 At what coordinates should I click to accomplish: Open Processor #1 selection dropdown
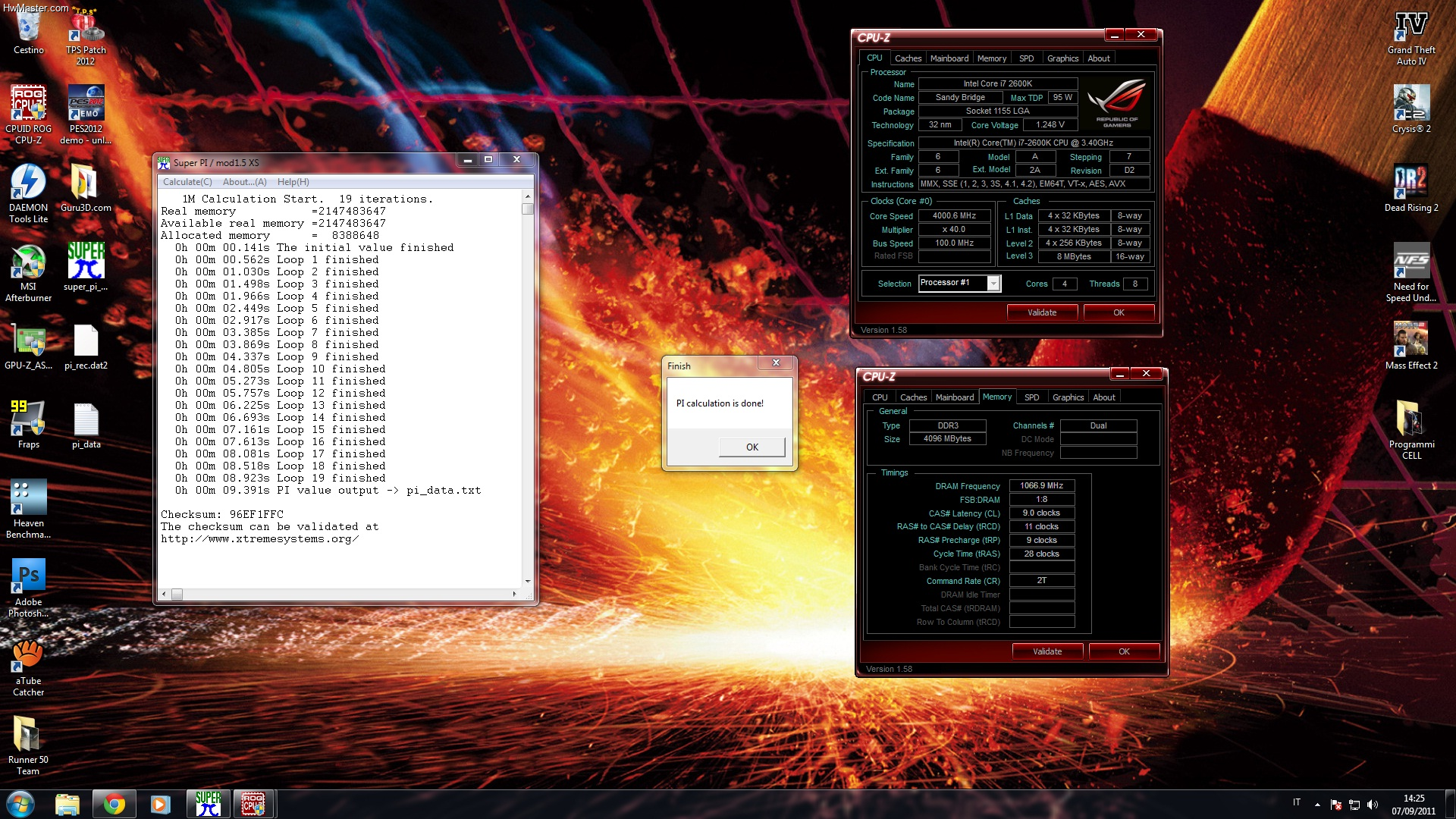coord(959,283)
